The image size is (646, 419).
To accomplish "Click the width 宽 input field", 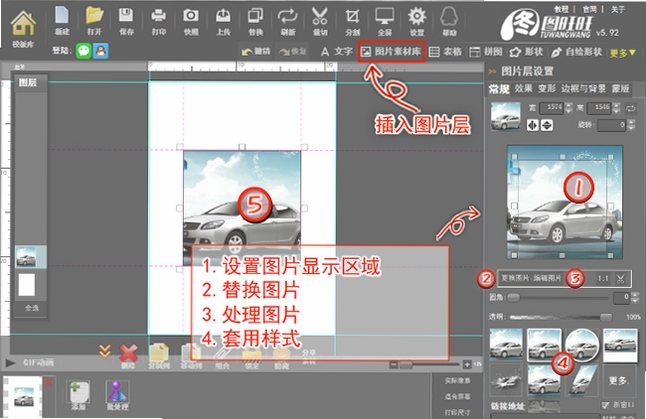I will 551,108.
